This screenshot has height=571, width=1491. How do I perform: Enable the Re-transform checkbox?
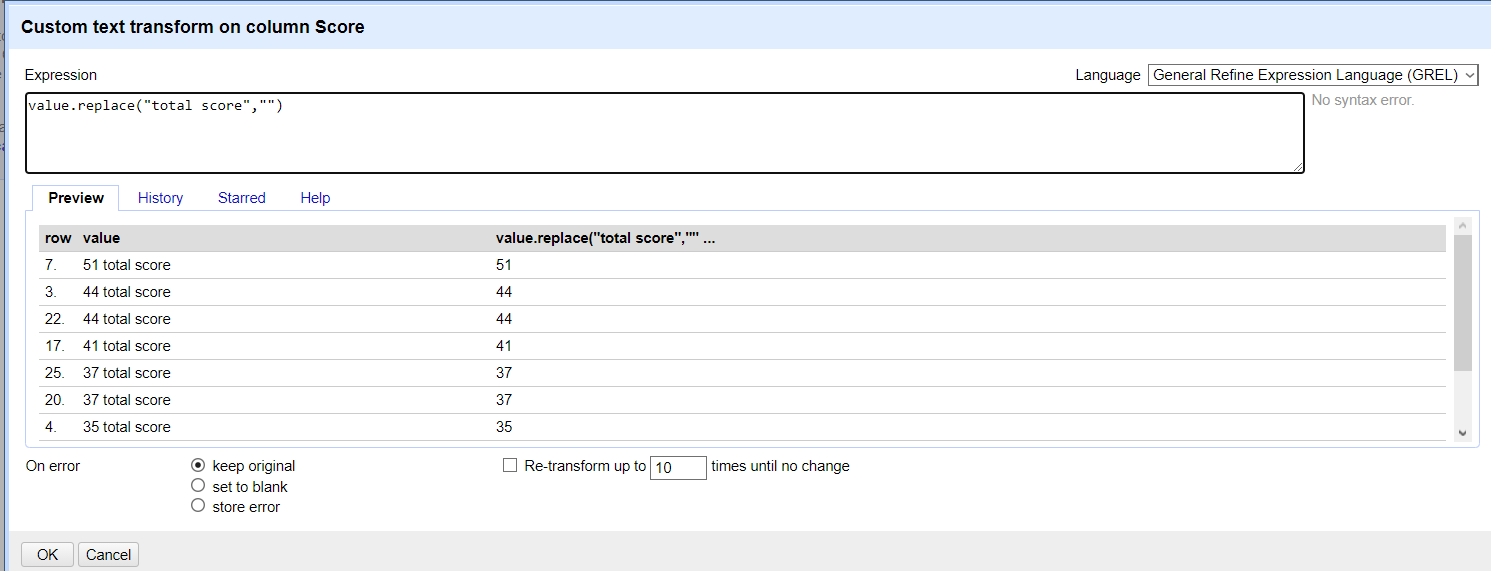tap(510, 466)
